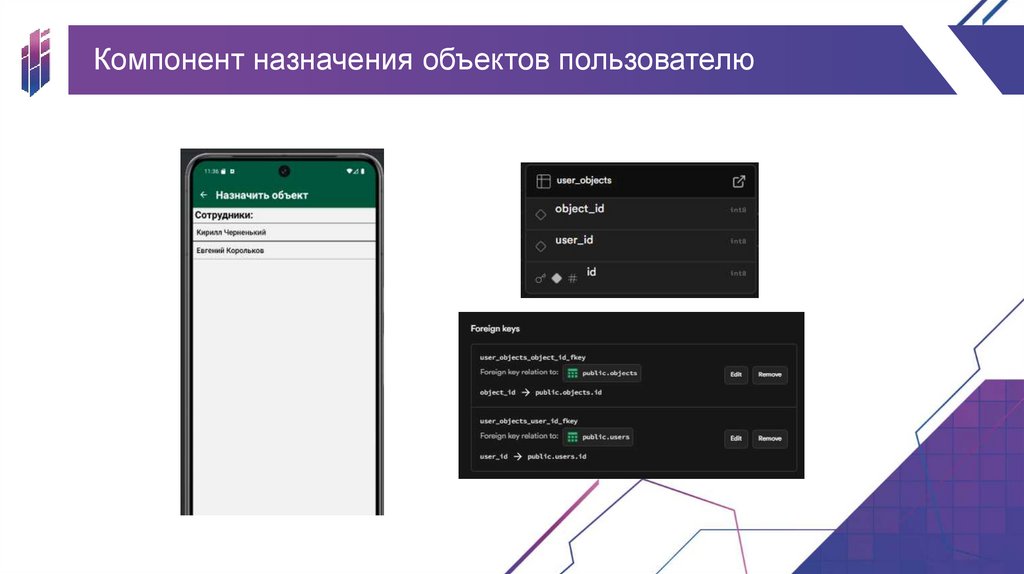Tap the back arrow beside Назначить объект
Image resolution: width=1024 pixels, height=574 pixels.
coord(204,195)
